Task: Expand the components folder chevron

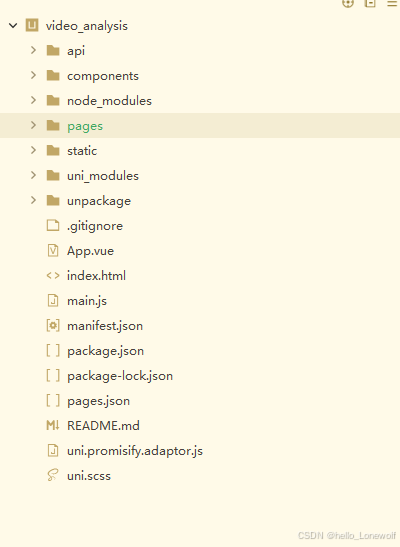Action: click(33, 75)
